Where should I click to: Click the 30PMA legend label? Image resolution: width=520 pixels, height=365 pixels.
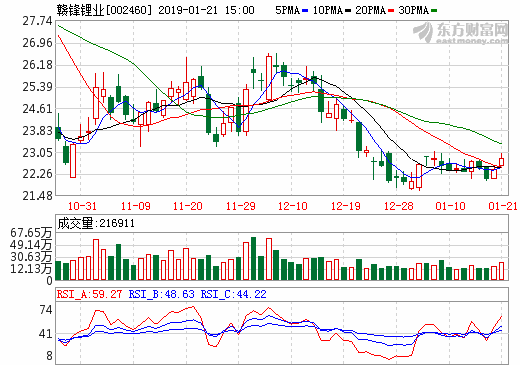pos(413,10)
